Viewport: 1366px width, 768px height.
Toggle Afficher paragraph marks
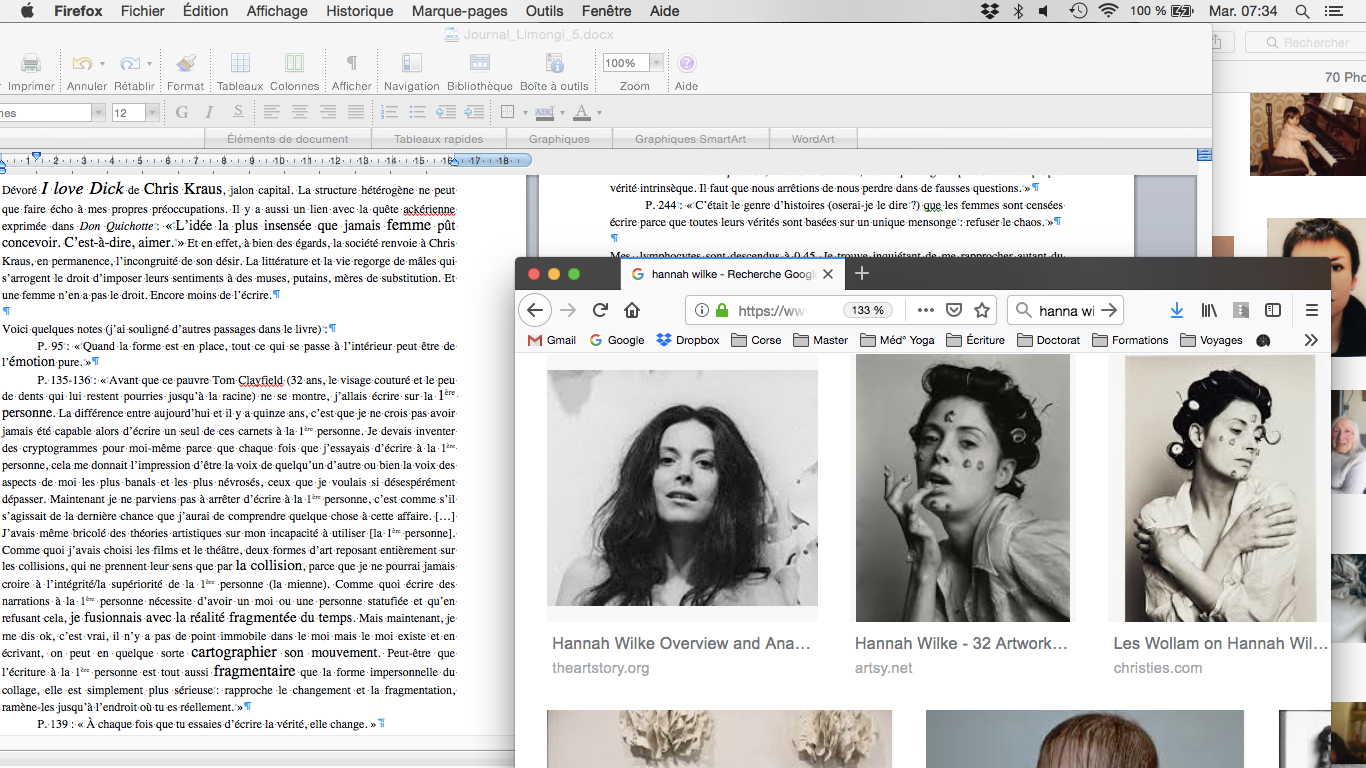[x=351, y=64]
